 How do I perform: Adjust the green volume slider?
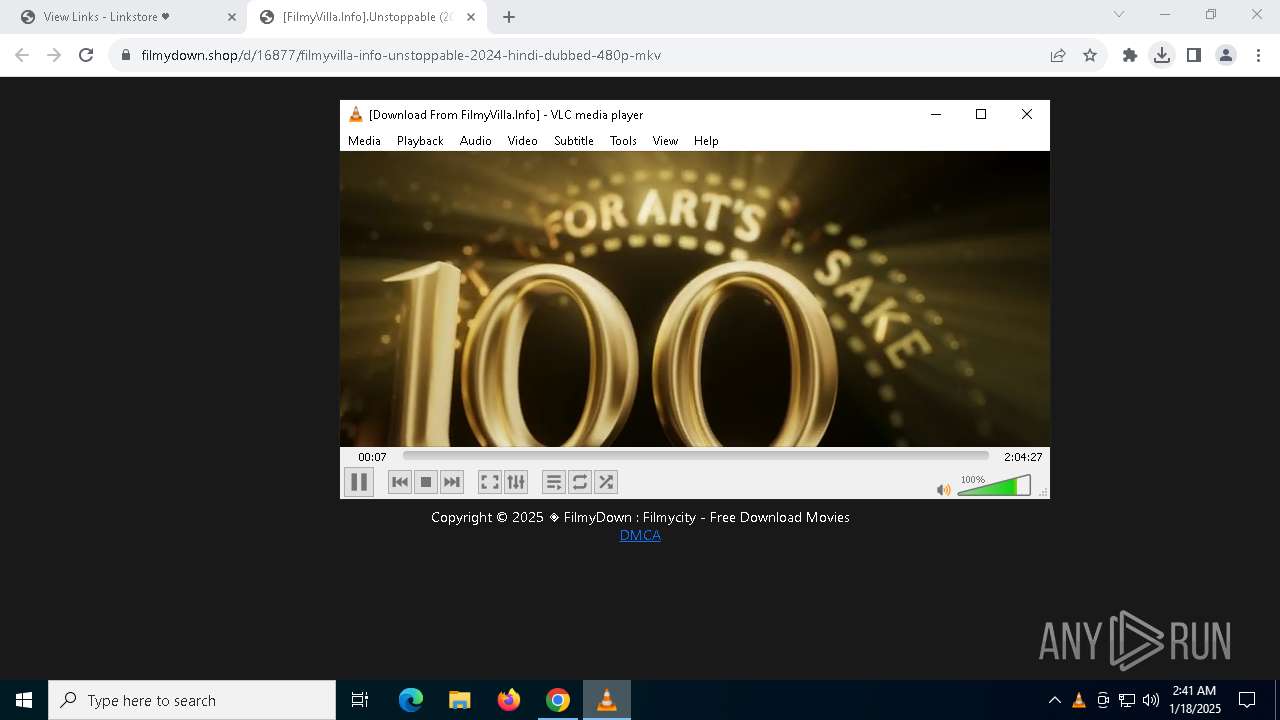[994, 486]
